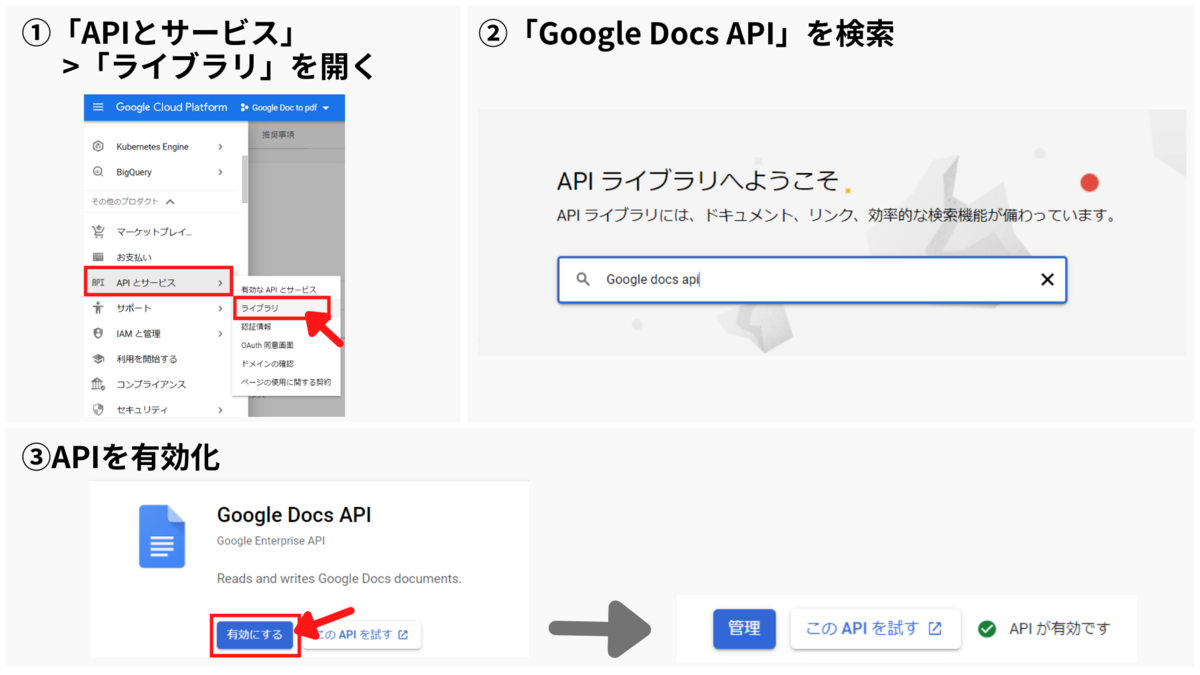Click the security shield icon
This screenshot has height=675, width=1200.
(x=98, y=409)
